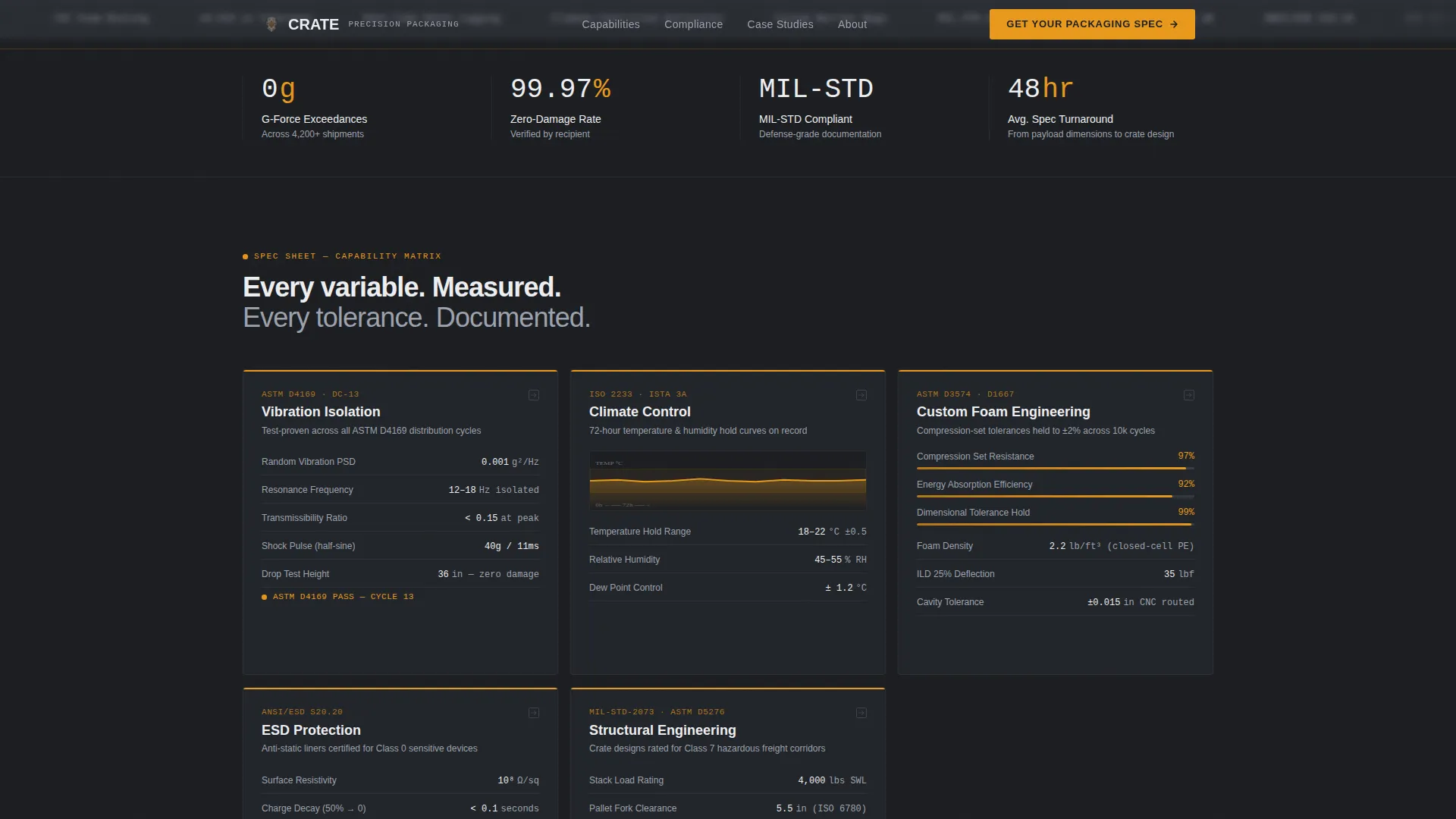Open the About nav item
Screen dimensions: 1456x819
pos(852,24)
